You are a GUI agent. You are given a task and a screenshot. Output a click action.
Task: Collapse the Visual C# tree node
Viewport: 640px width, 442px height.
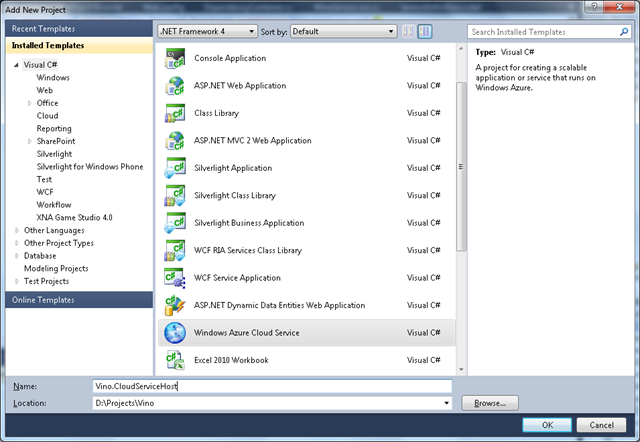16,65
